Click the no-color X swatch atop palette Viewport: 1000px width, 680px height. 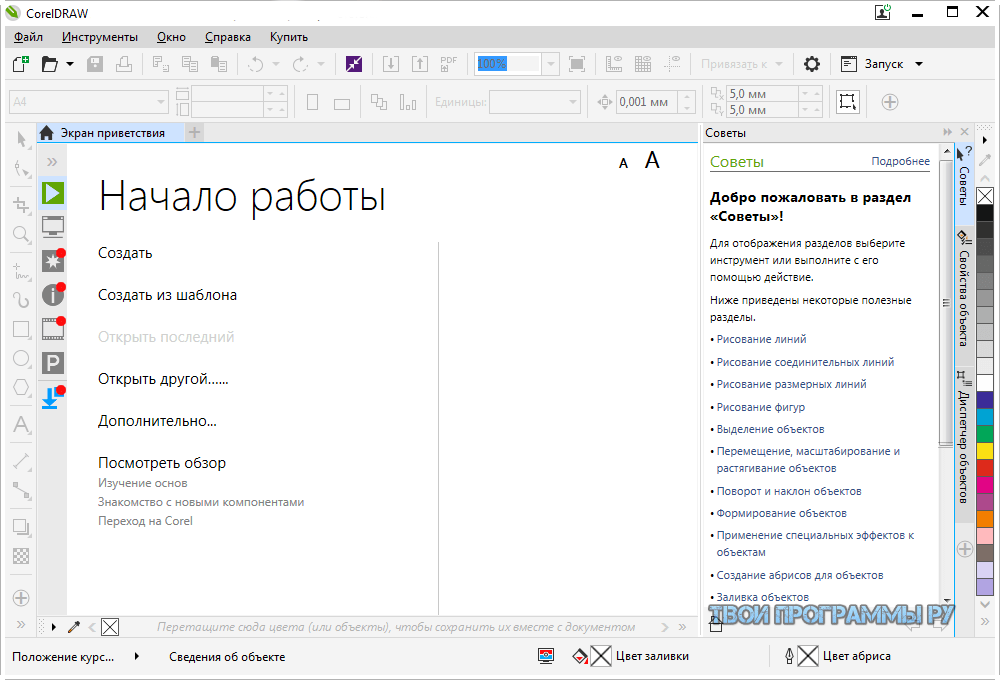(985, 196)
